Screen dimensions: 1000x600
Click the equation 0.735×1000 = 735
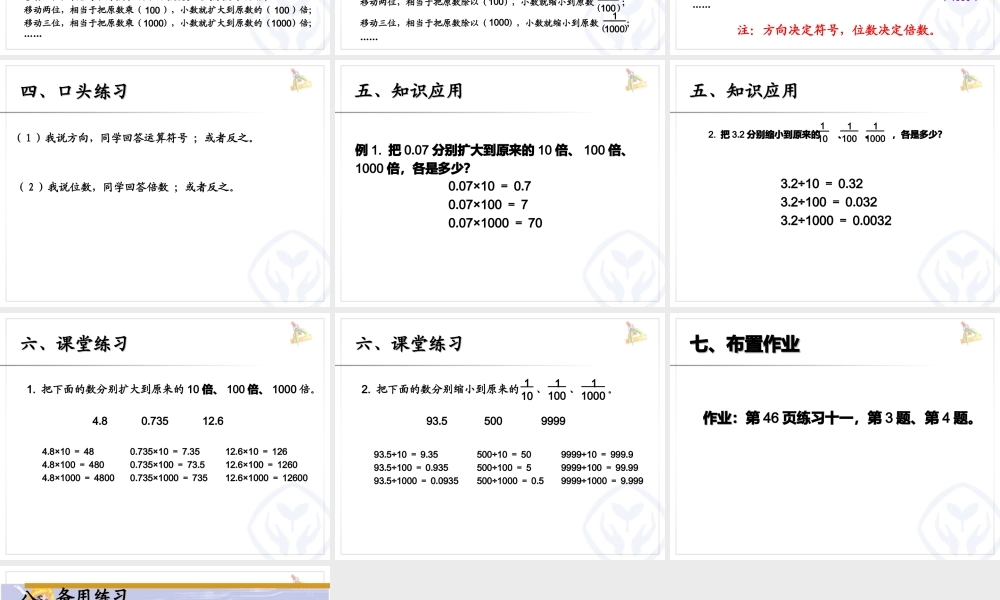tap(168, 478)
